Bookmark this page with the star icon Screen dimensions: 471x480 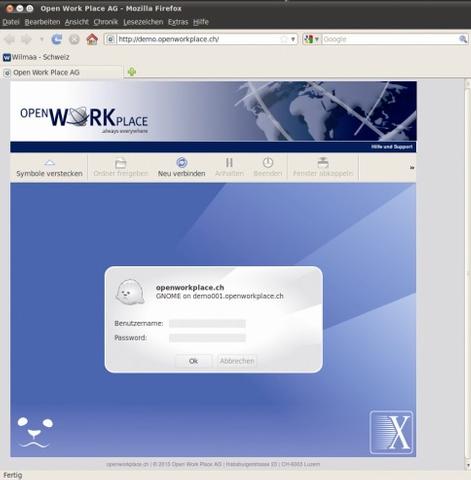point(284,39)
